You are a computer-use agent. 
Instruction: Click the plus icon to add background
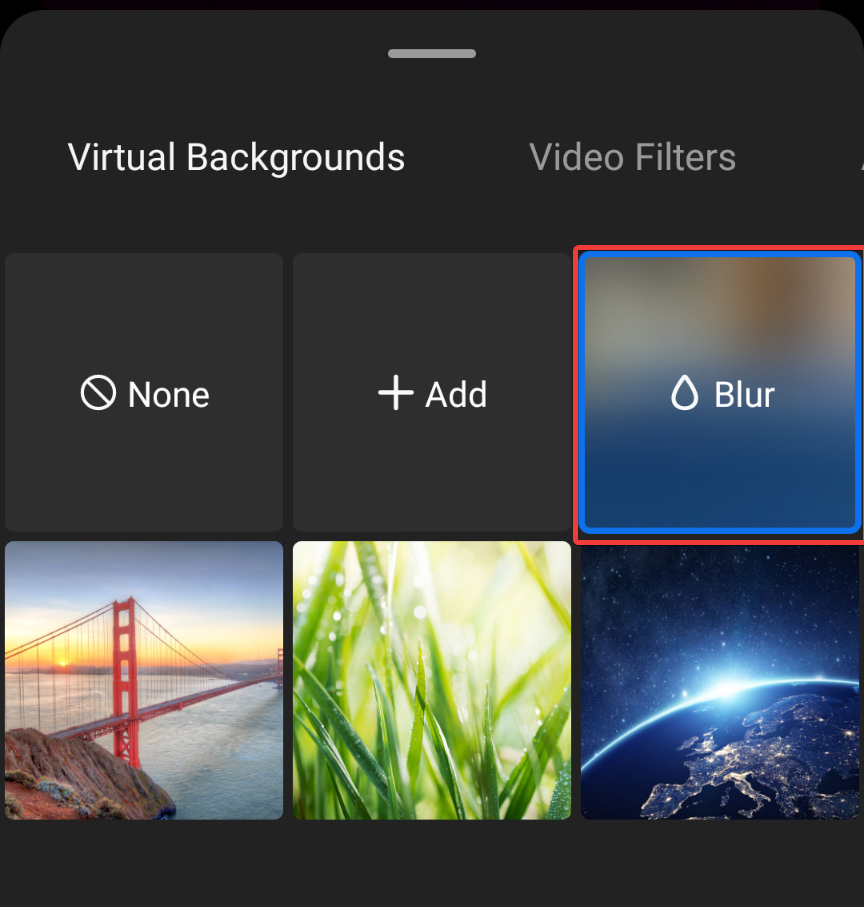[395, 394]
